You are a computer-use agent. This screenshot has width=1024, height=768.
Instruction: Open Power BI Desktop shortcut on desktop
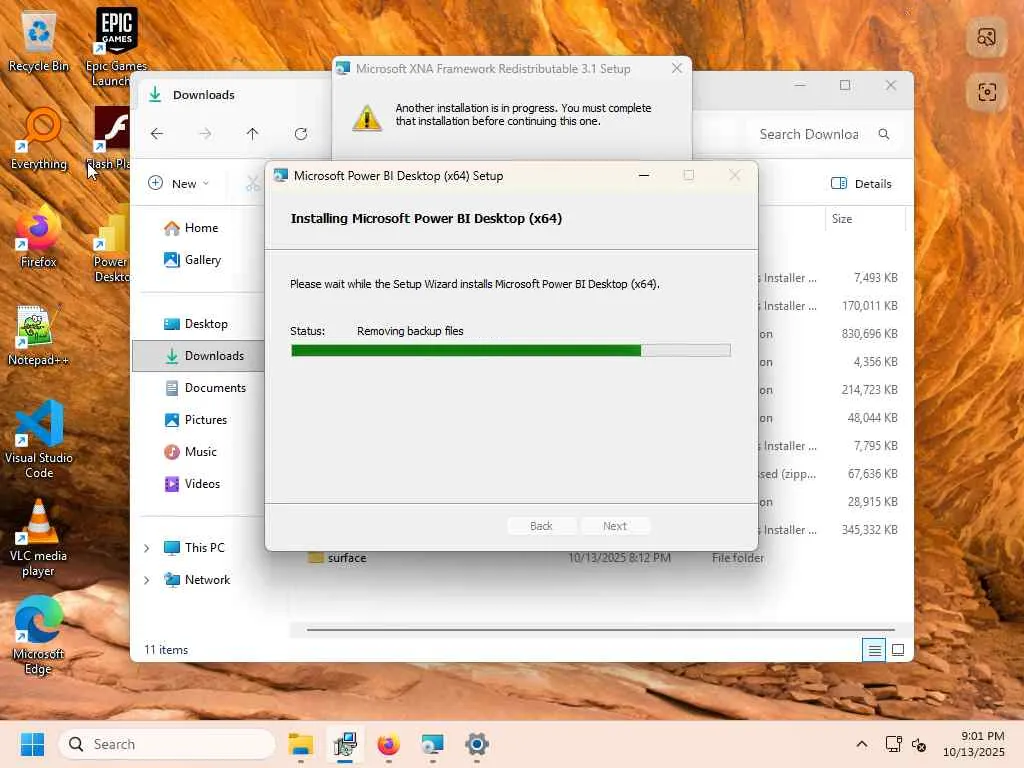[112, 243]
